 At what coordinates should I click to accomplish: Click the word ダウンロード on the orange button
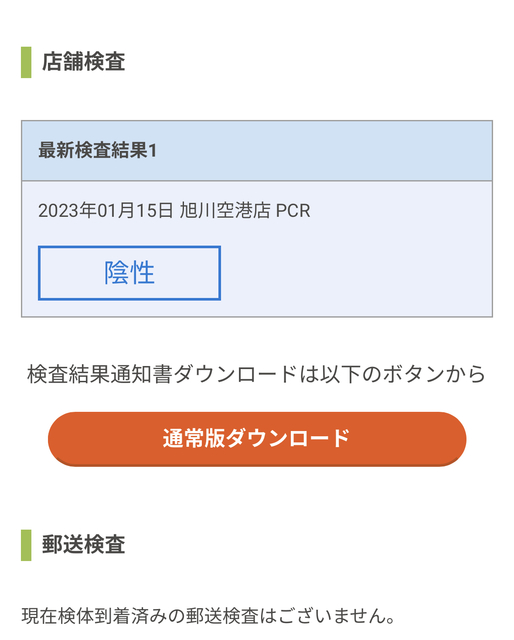[x=288, y=438]
